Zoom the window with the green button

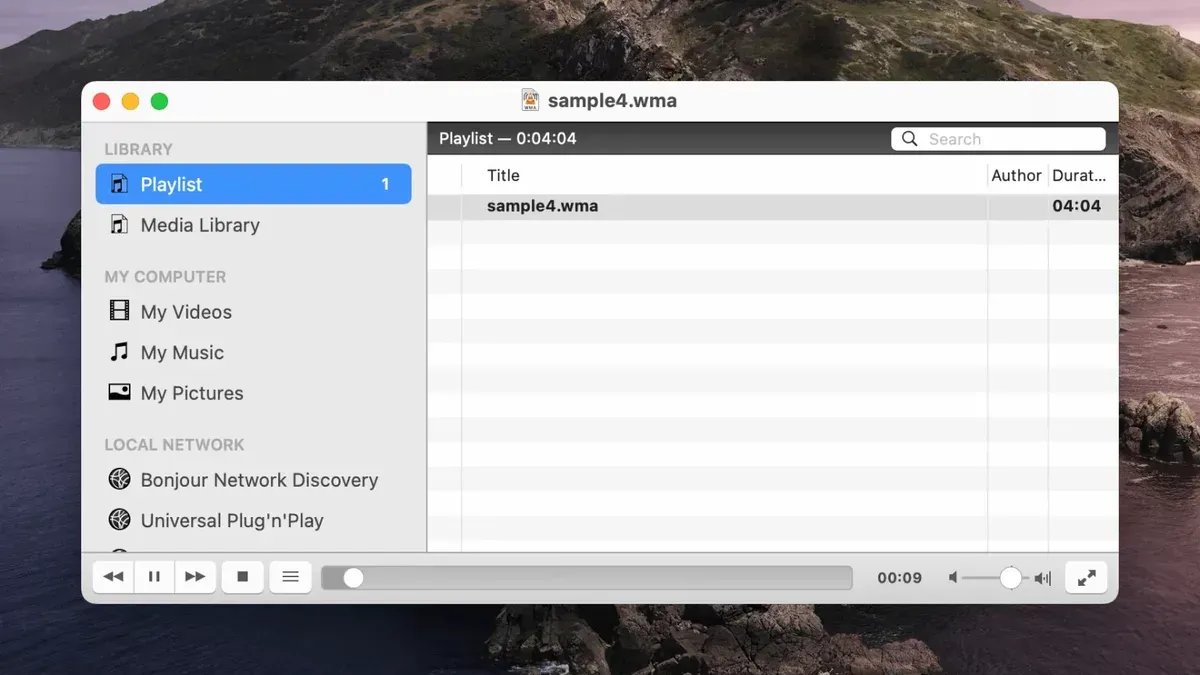pyautogui.click(x=159, y=101)
